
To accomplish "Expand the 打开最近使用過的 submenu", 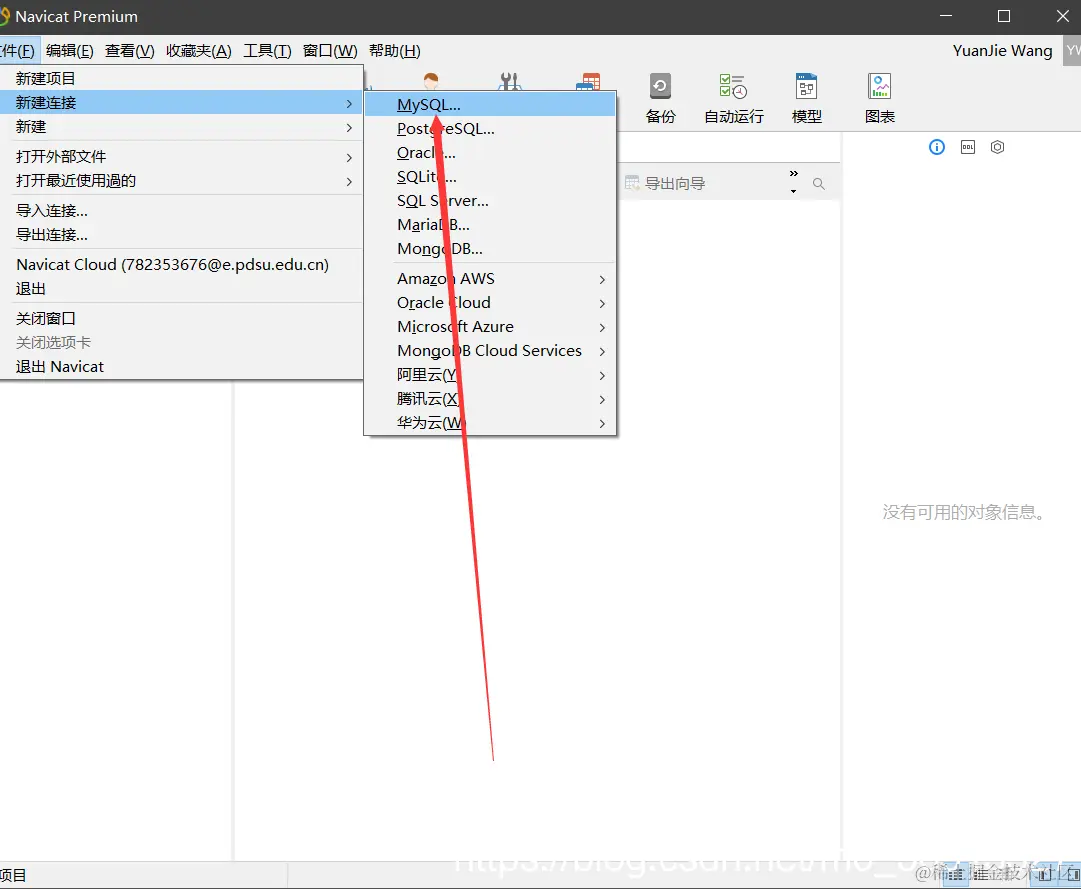I will [x=181, y=181].
